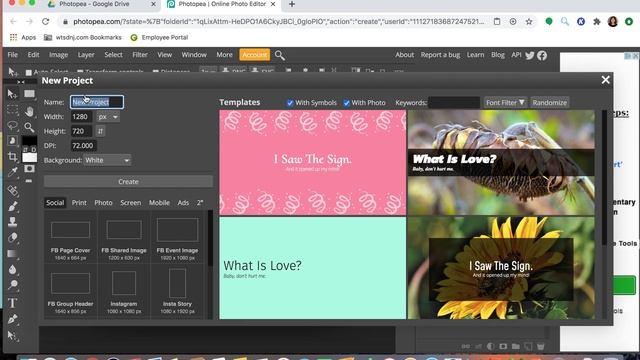Open the width unit px dropdown
Image resolution: width=640 pixels, height=360 pixels.
click(108, 117)
